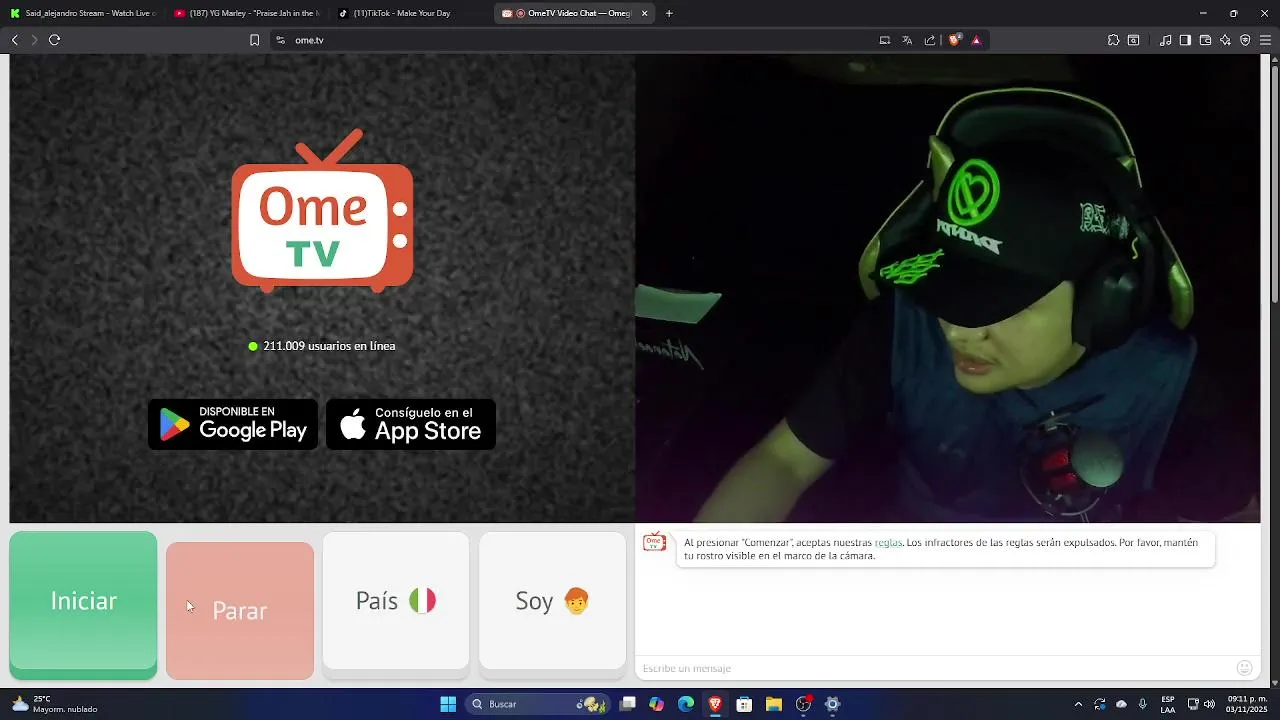Click the share page icon

(930, 40)
